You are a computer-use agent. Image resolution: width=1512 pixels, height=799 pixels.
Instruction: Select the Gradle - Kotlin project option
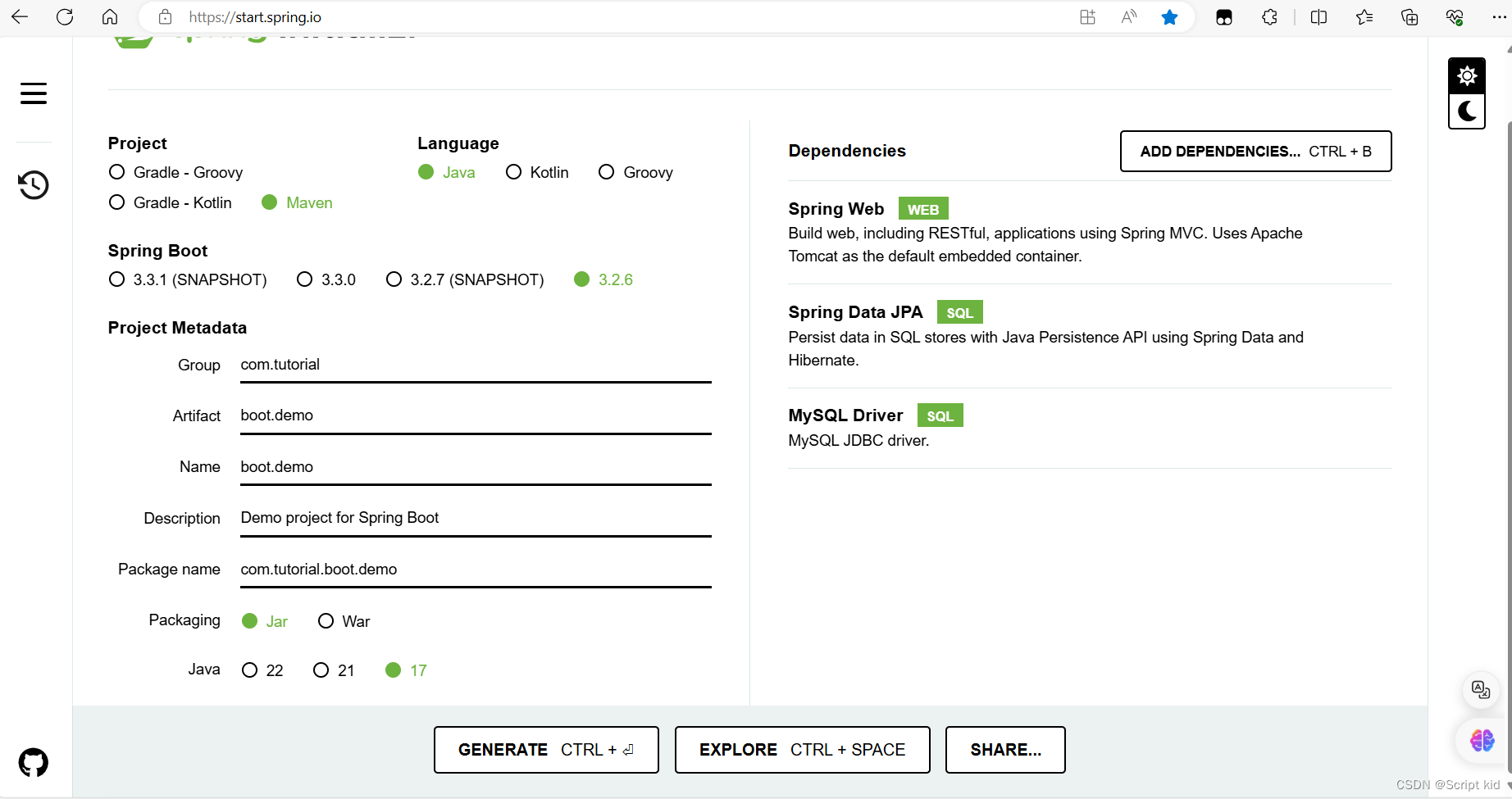(x=170, y=202)
